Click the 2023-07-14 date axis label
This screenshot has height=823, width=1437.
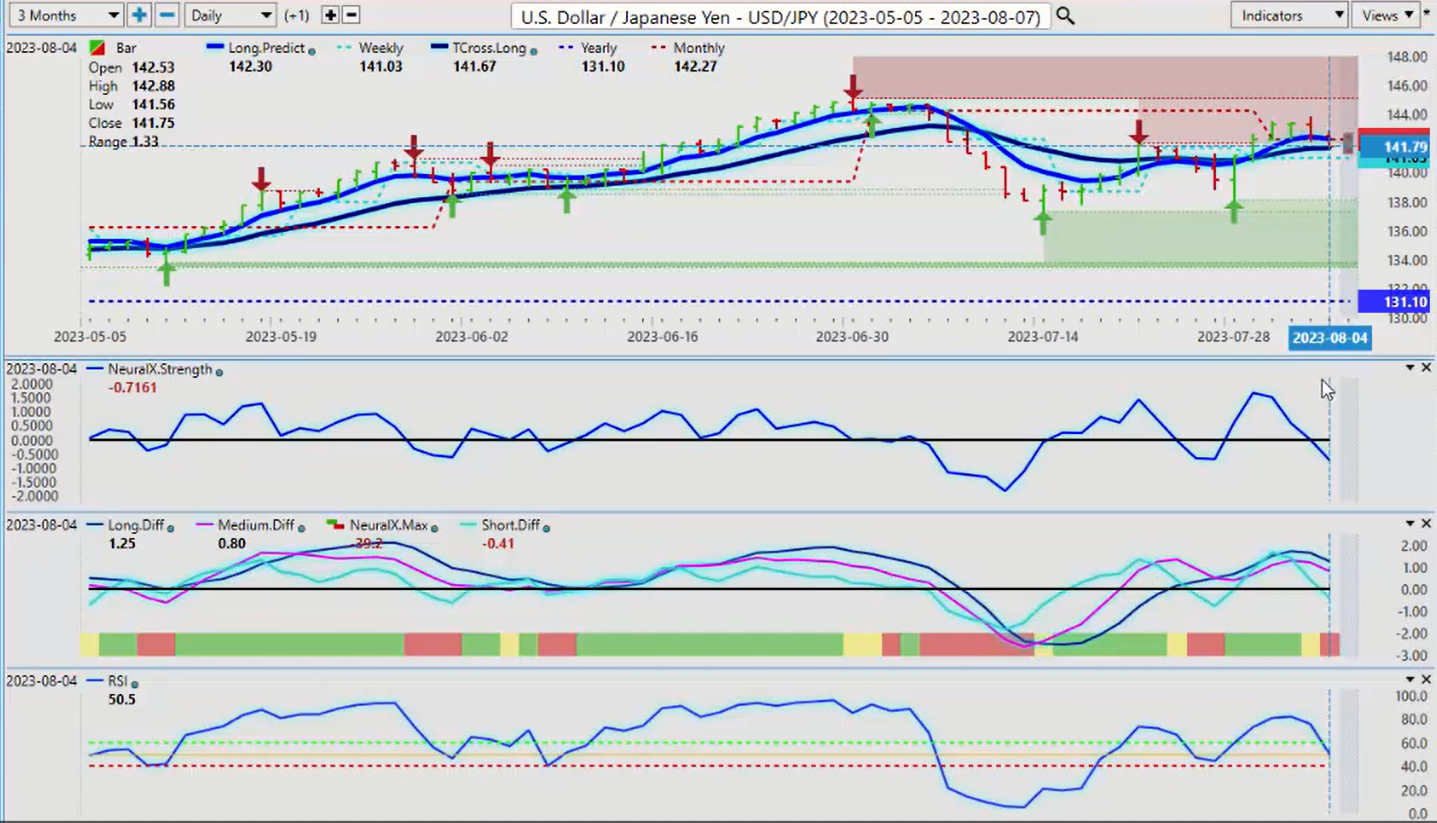(1043, 337)
